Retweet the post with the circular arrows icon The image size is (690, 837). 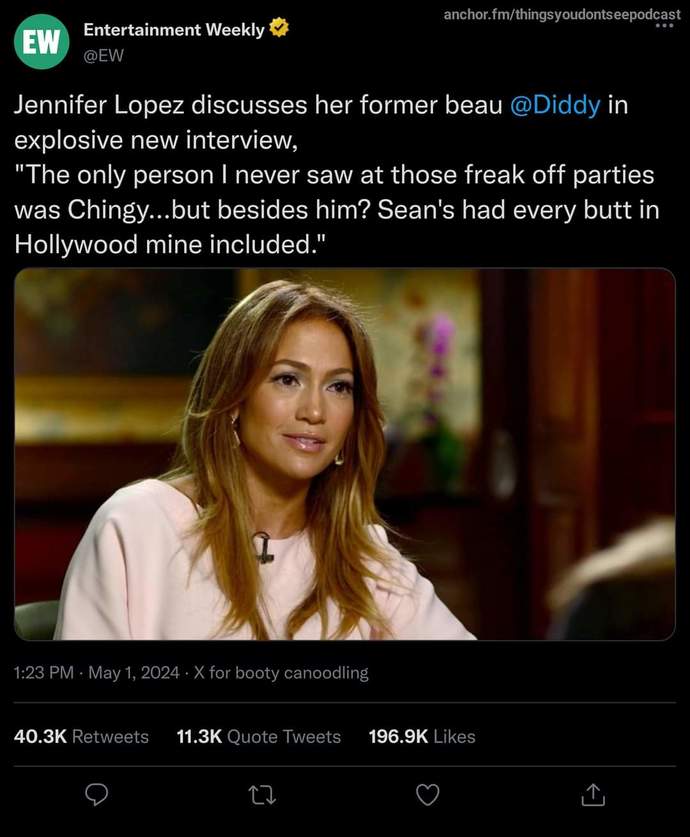coord(262,795)
